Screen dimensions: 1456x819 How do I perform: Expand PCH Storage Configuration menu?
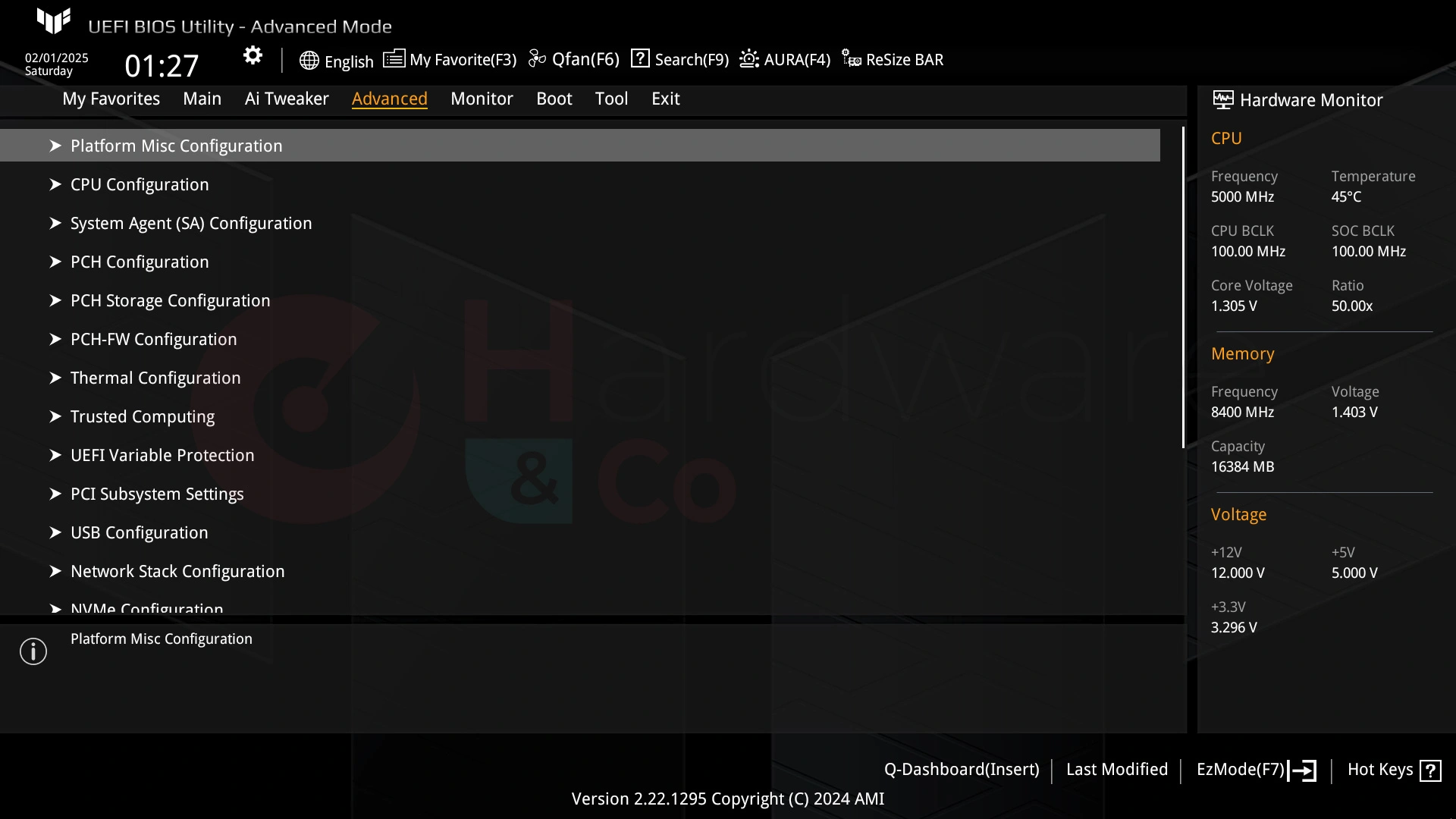[170, 300]
